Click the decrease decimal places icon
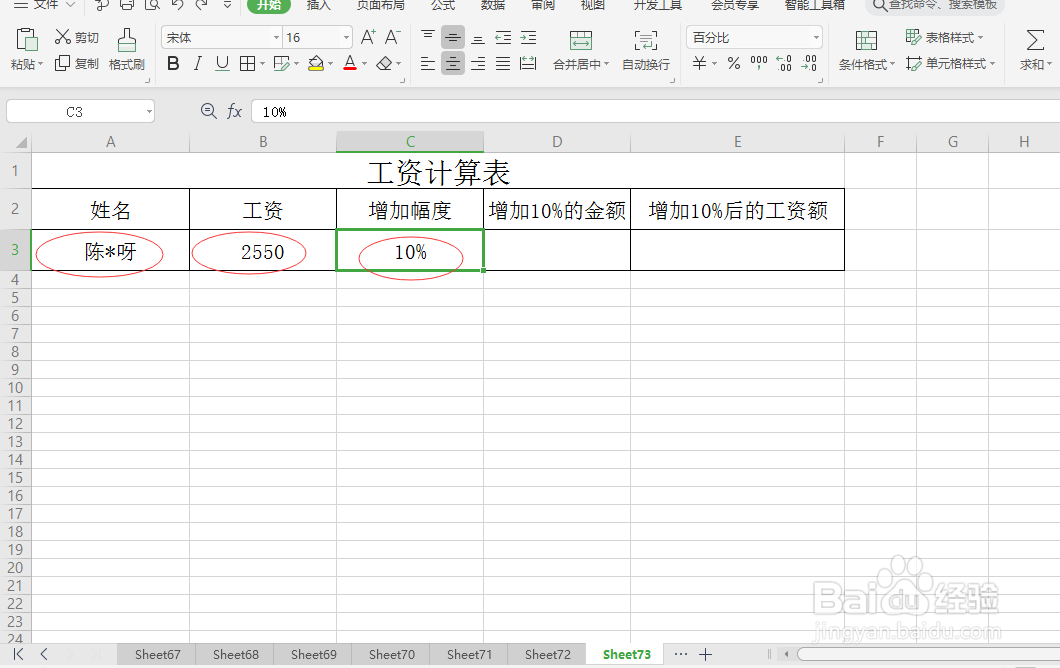1060x668 pixels. 809,64
